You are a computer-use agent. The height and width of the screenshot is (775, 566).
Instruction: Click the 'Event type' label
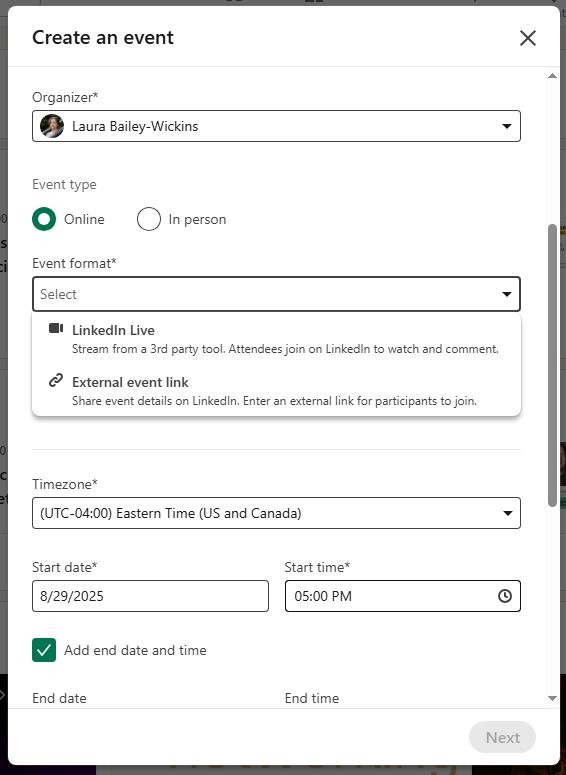(64, 184)
